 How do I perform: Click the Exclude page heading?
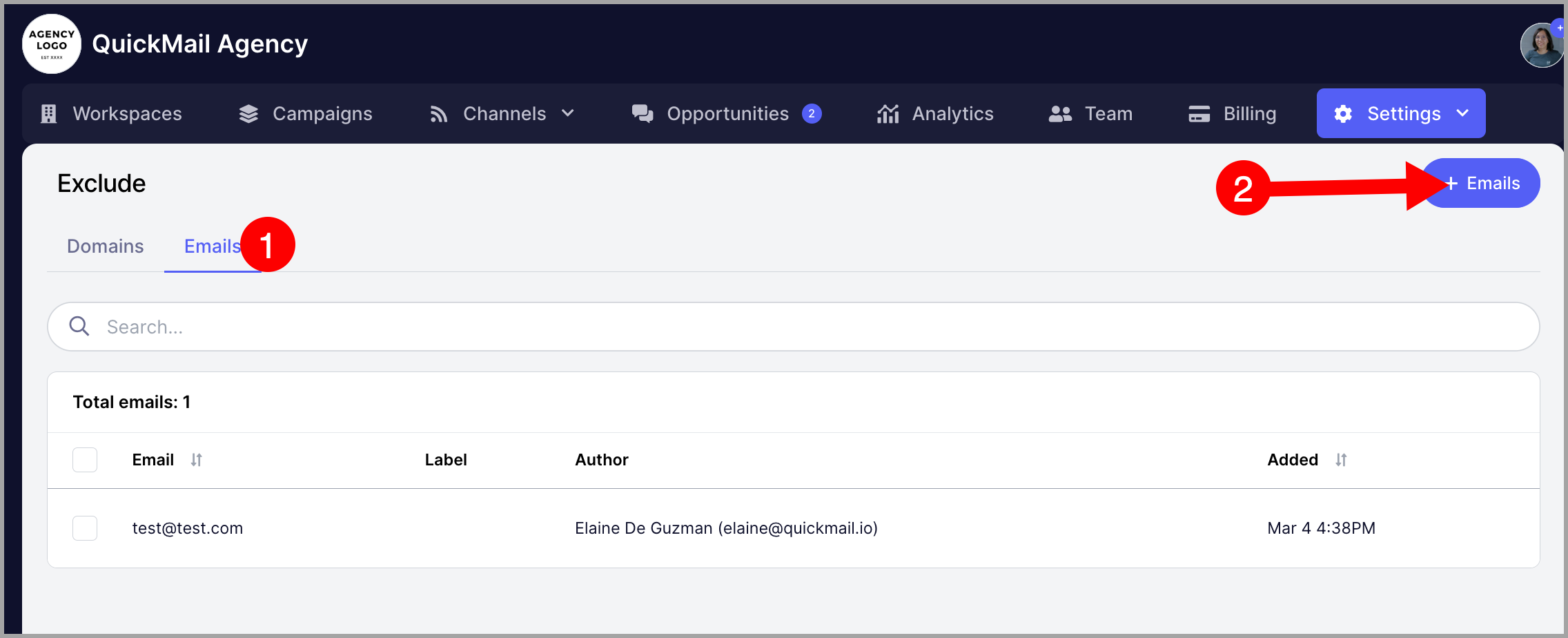pos(101,184)
